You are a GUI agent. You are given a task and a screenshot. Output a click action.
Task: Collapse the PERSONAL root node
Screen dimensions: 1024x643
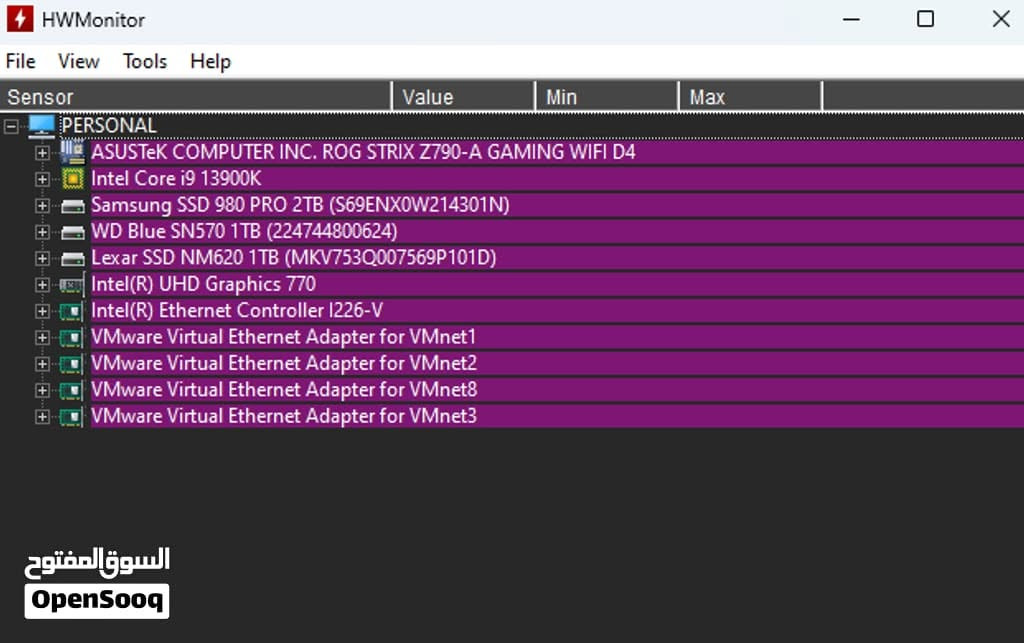coord(11,126)
